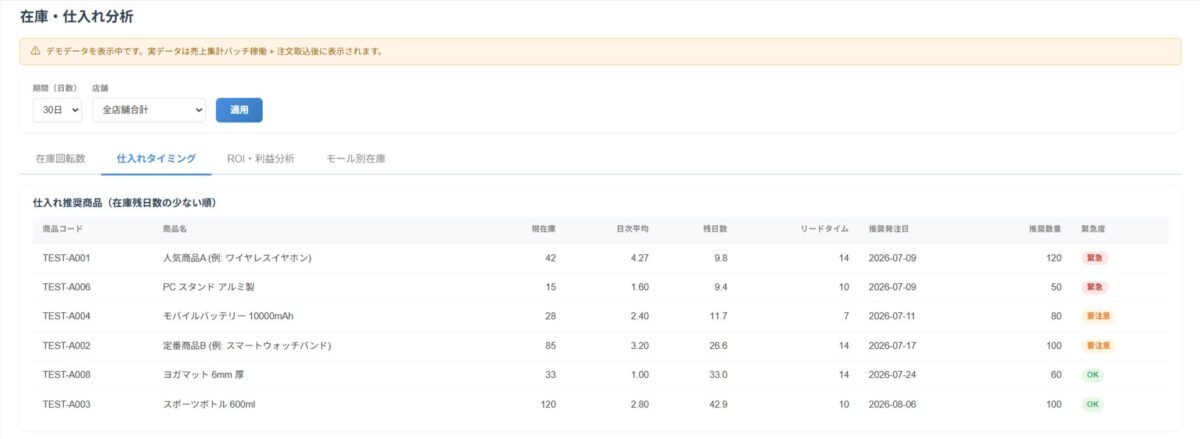
Task: Click the 残日数 column header
Action: (x=715, y=229)
